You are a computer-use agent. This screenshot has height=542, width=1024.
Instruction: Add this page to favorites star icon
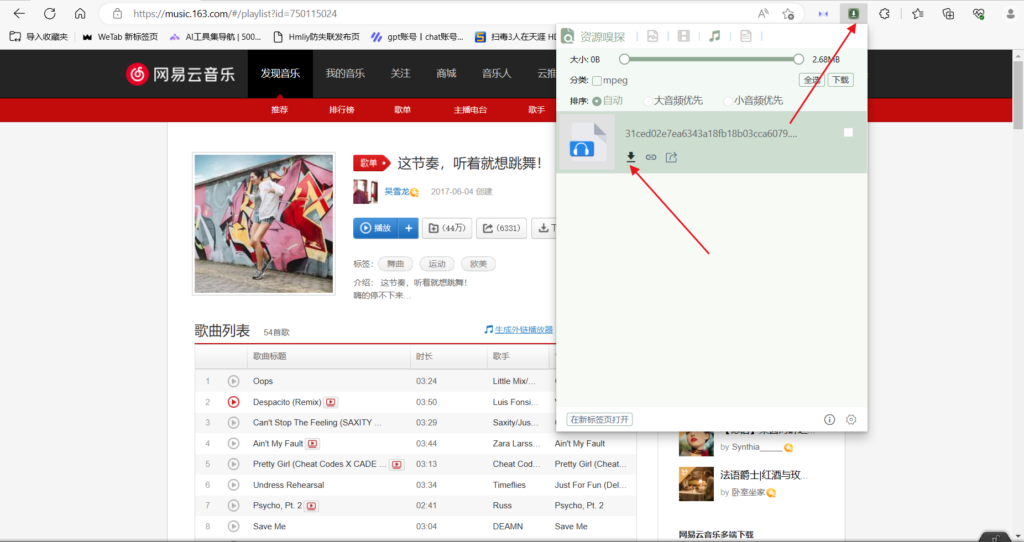[788, 14]
